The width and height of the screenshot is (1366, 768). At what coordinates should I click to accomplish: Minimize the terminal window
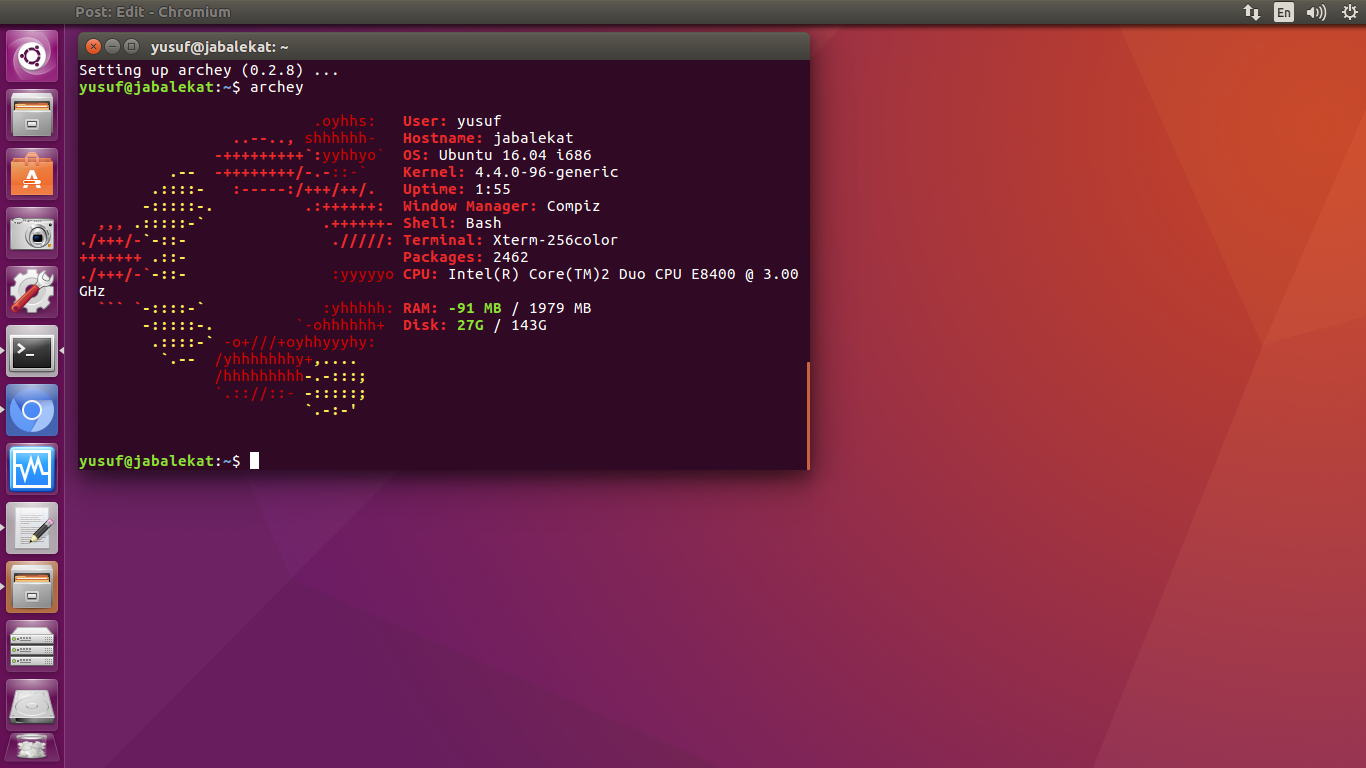click(112, 46)
